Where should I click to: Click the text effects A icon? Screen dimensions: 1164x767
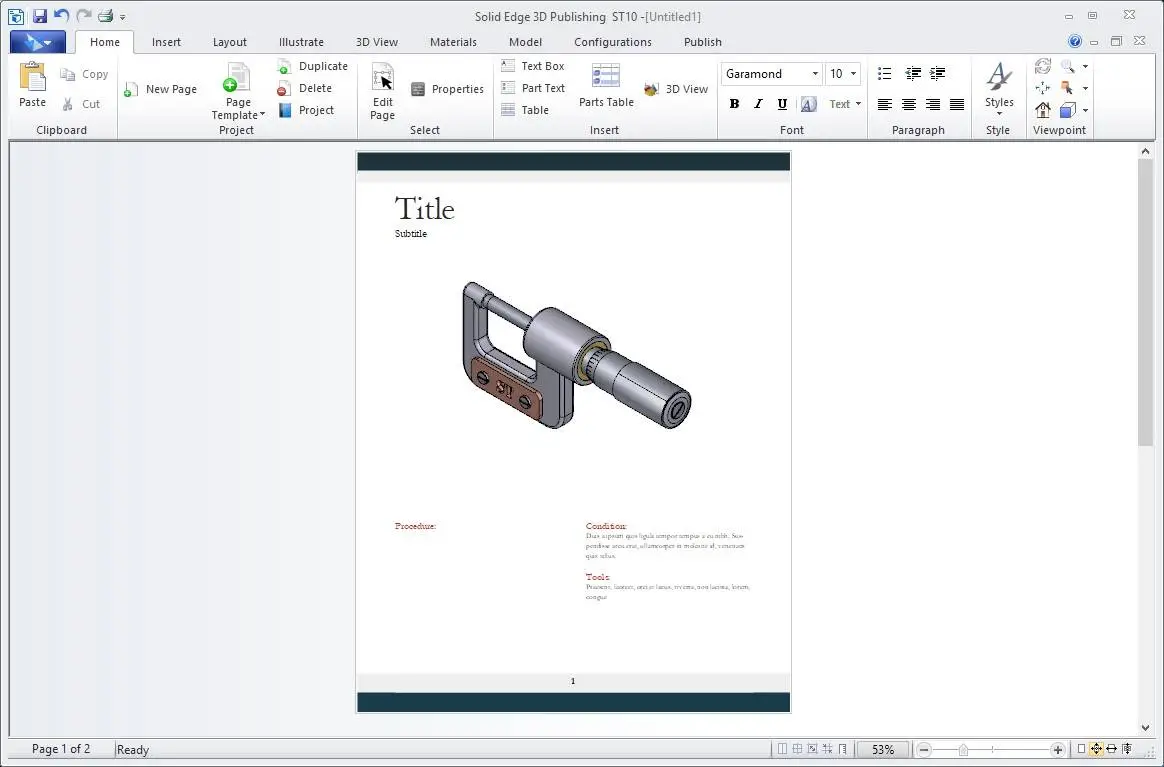tap(808, 104)
